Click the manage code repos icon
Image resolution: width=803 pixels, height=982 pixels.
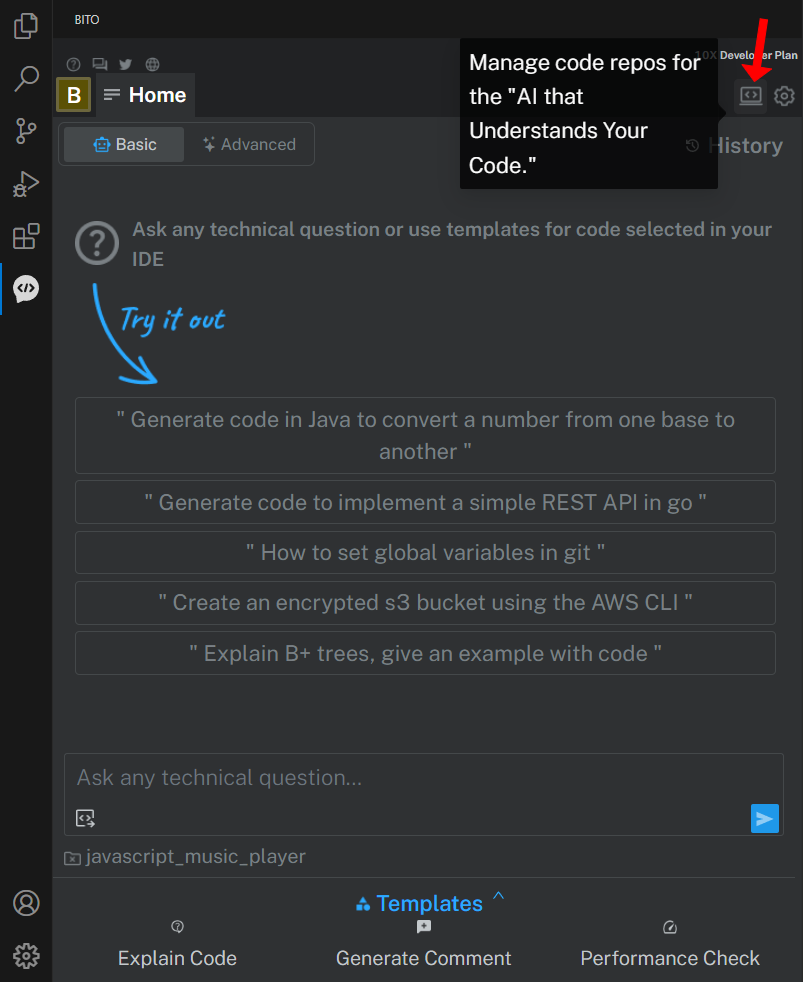pos(750,96)
